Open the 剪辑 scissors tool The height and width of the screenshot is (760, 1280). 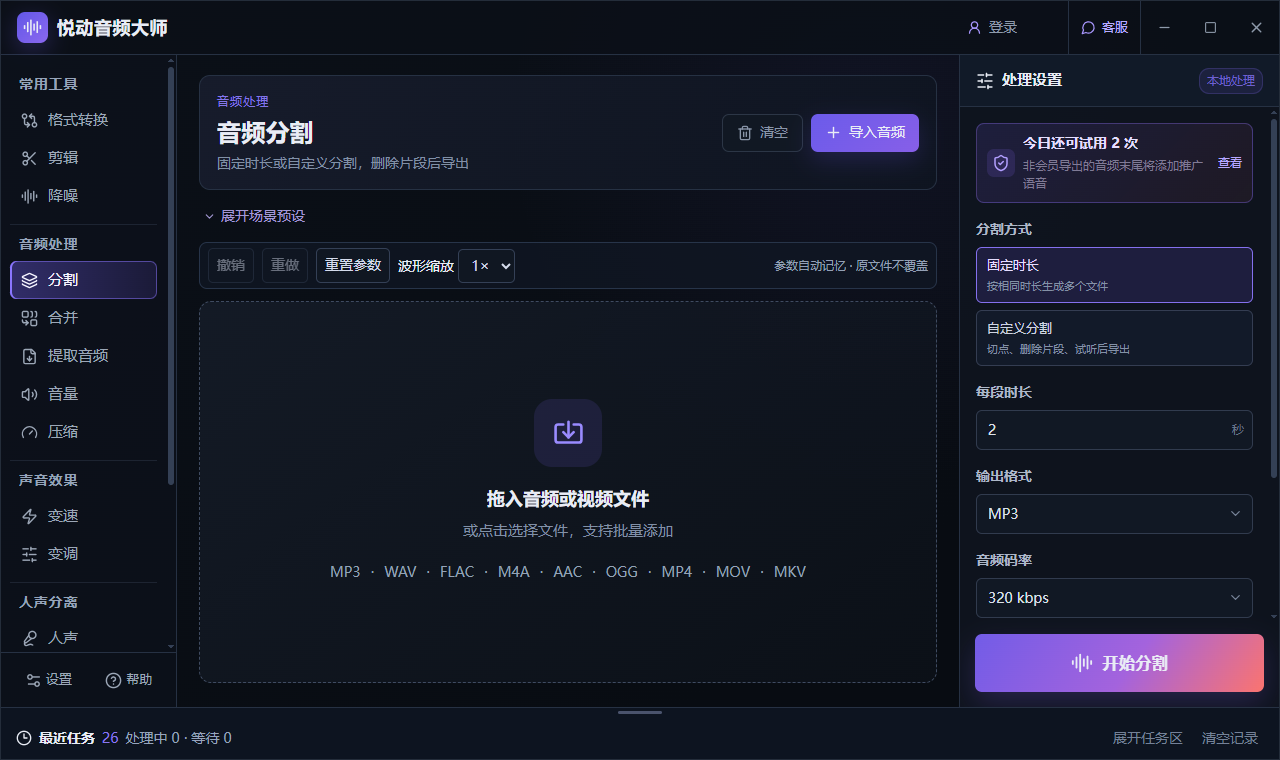[83, 158]
